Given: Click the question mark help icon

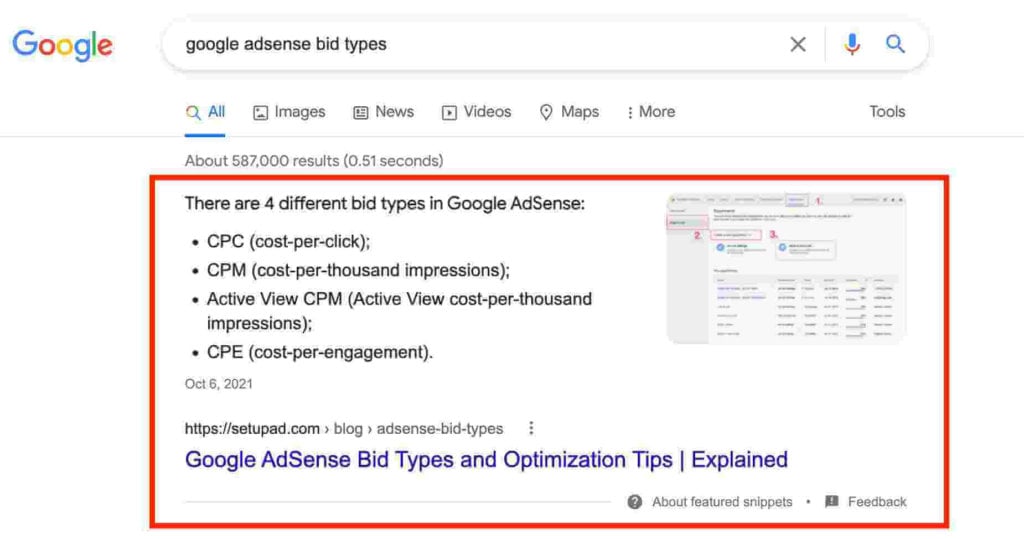Looking at the screenshot, I should coord(635,502).
